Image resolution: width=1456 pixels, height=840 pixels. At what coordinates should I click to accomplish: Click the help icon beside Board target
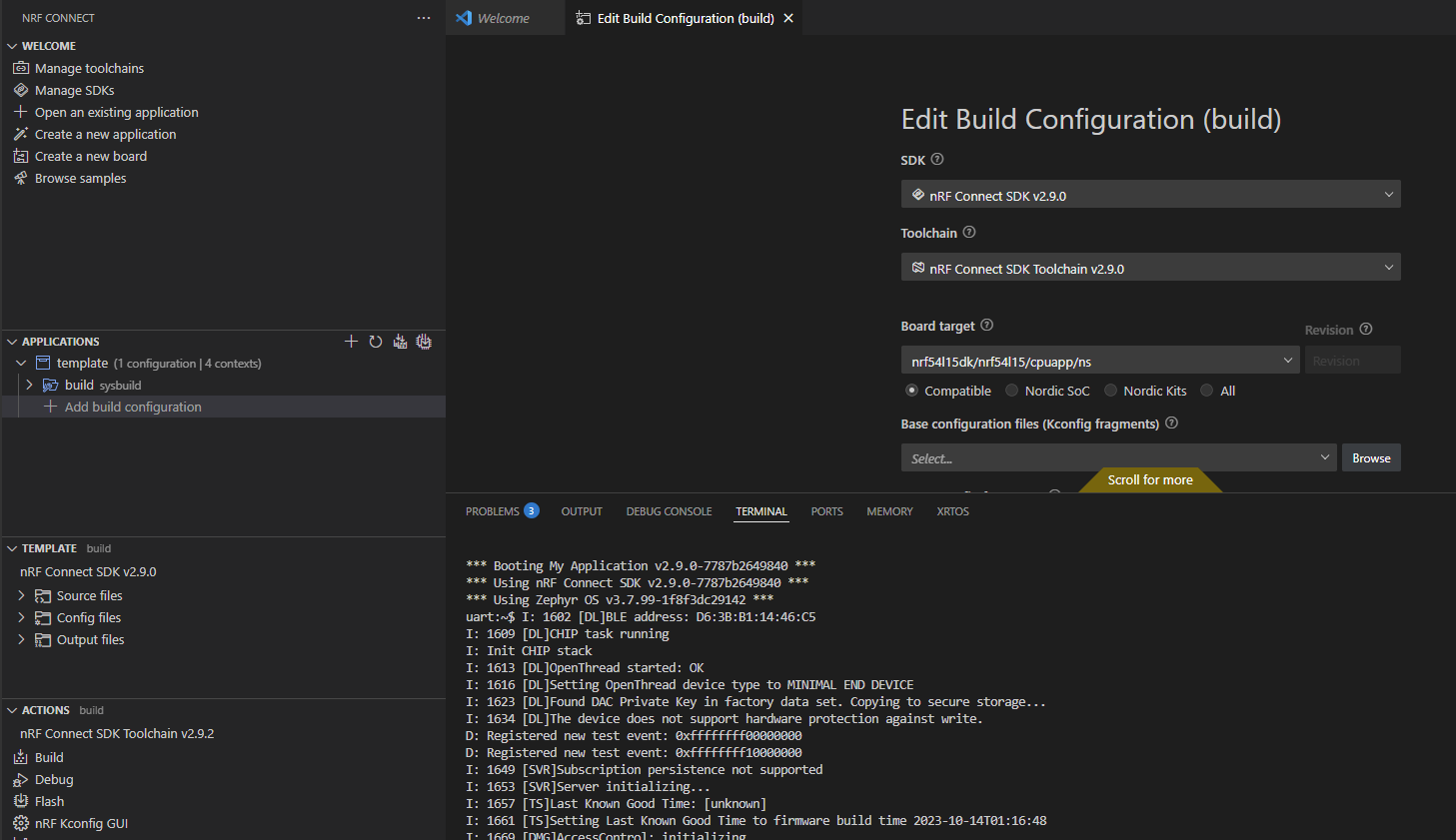987,325
